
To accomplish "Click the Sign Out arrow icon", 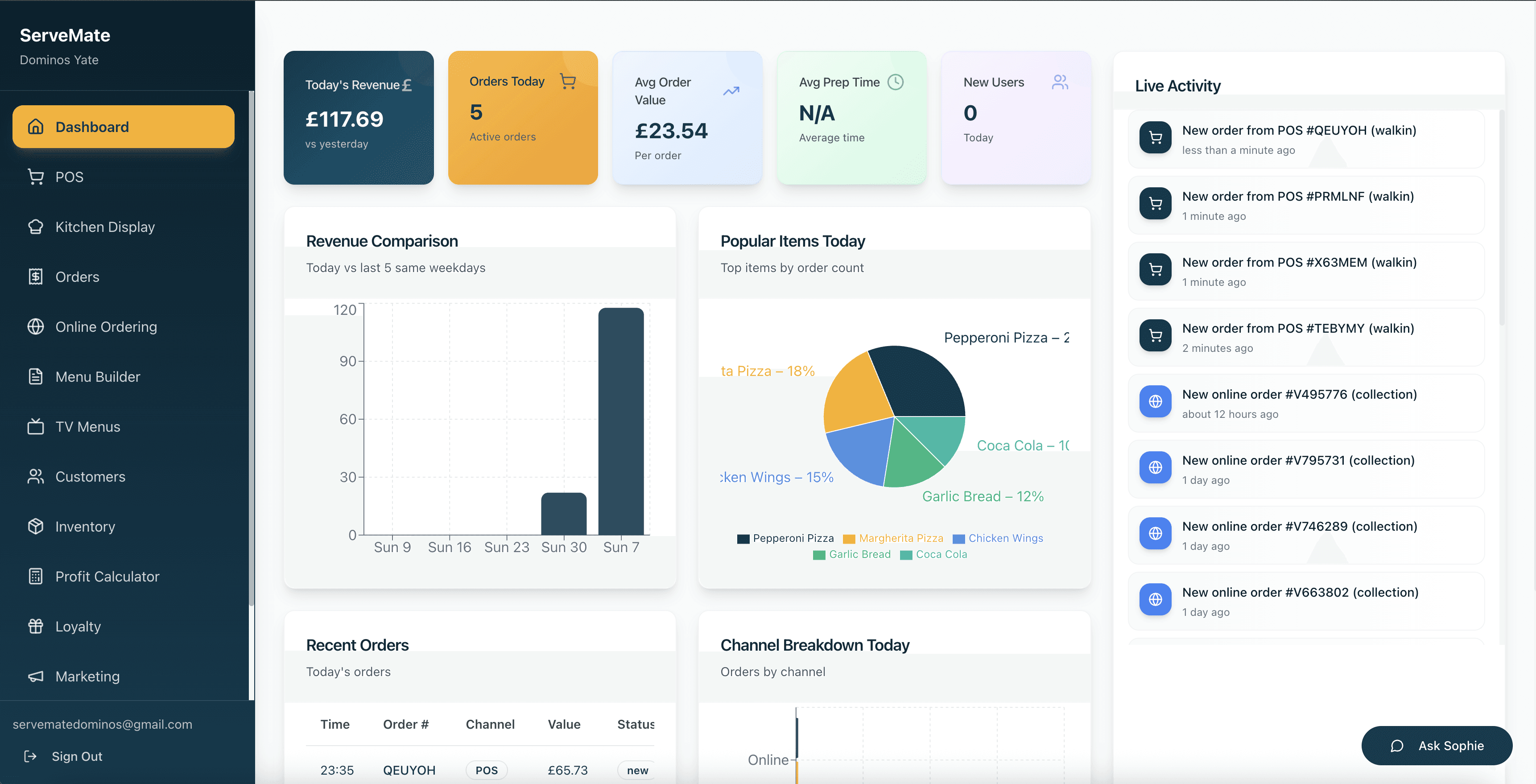I will click(x=30, y=756).
